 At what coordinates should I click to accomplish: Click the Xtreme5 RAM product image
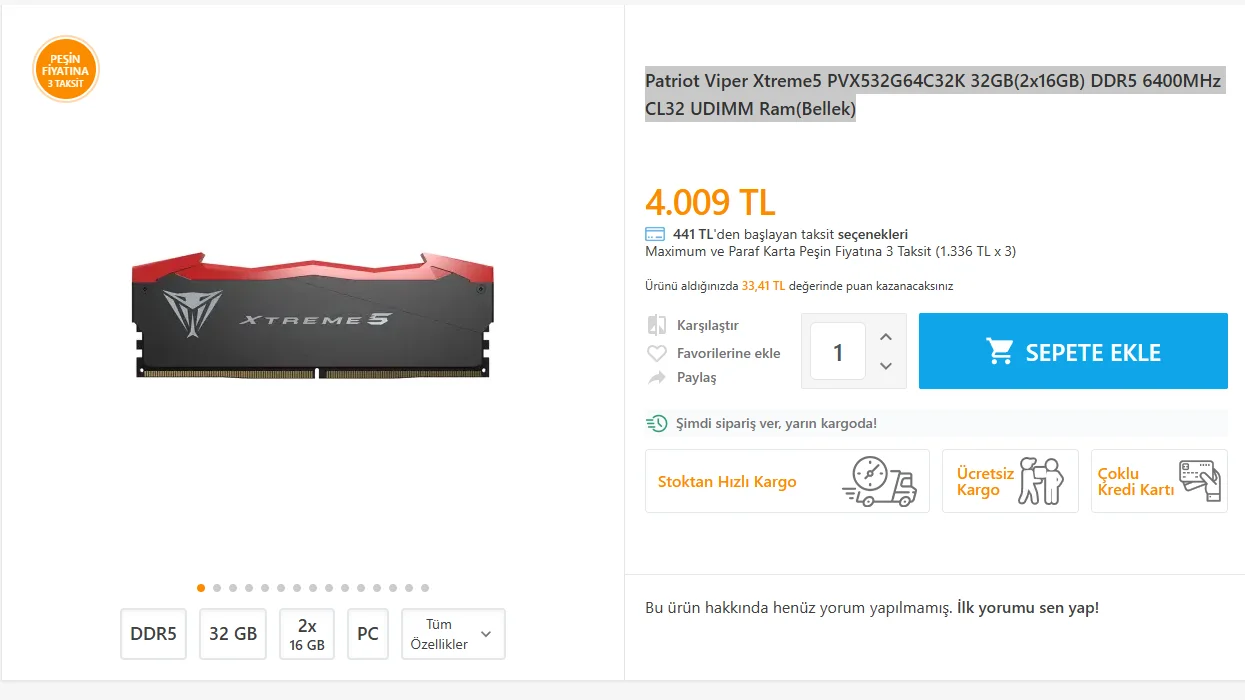point(313,317)
